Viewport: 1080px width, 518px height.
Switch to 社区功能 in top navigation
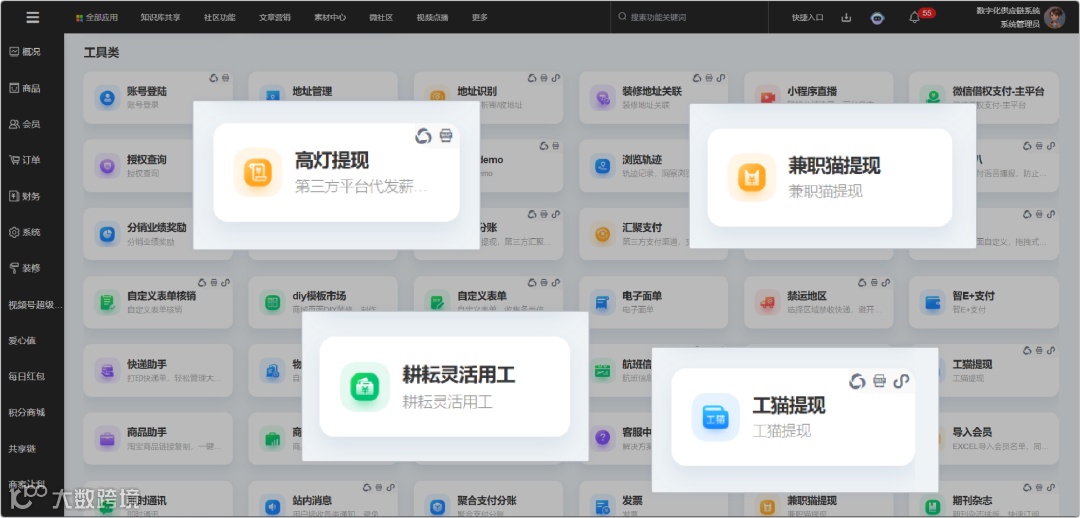click(220, 17)
